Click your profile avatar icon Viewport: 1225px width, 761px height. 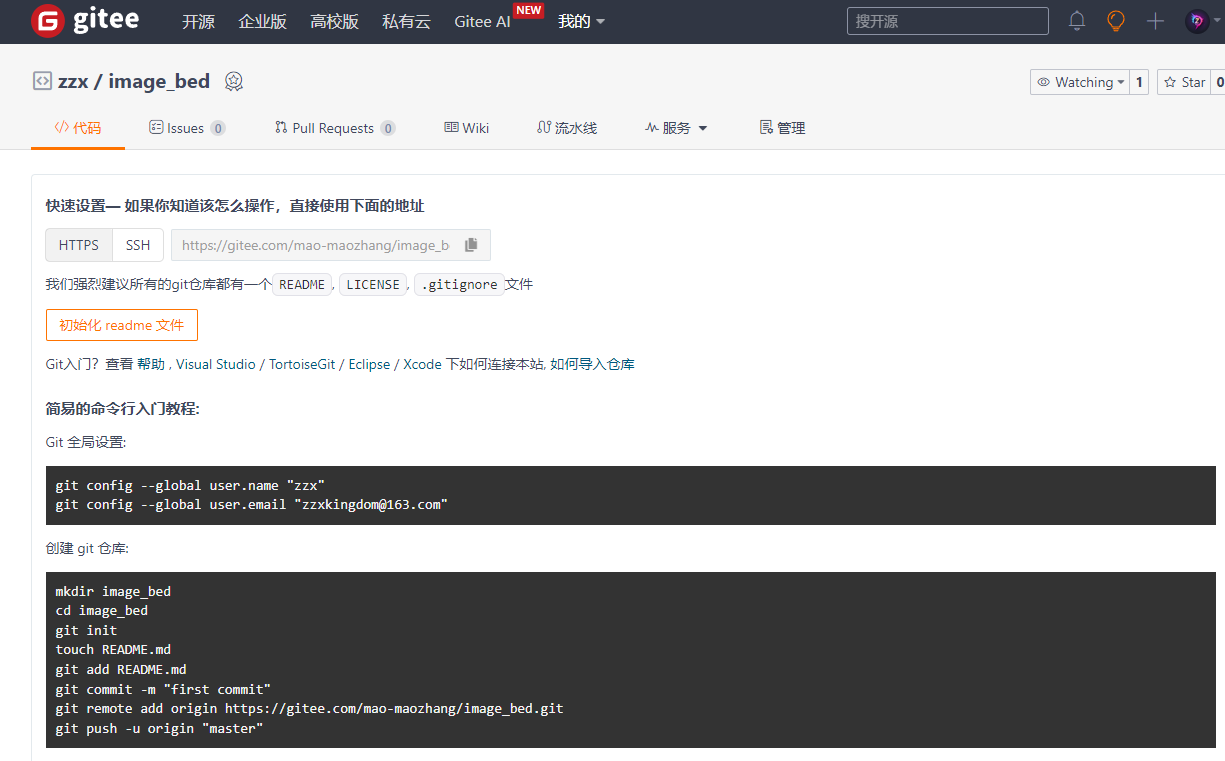pos(1197,20)
